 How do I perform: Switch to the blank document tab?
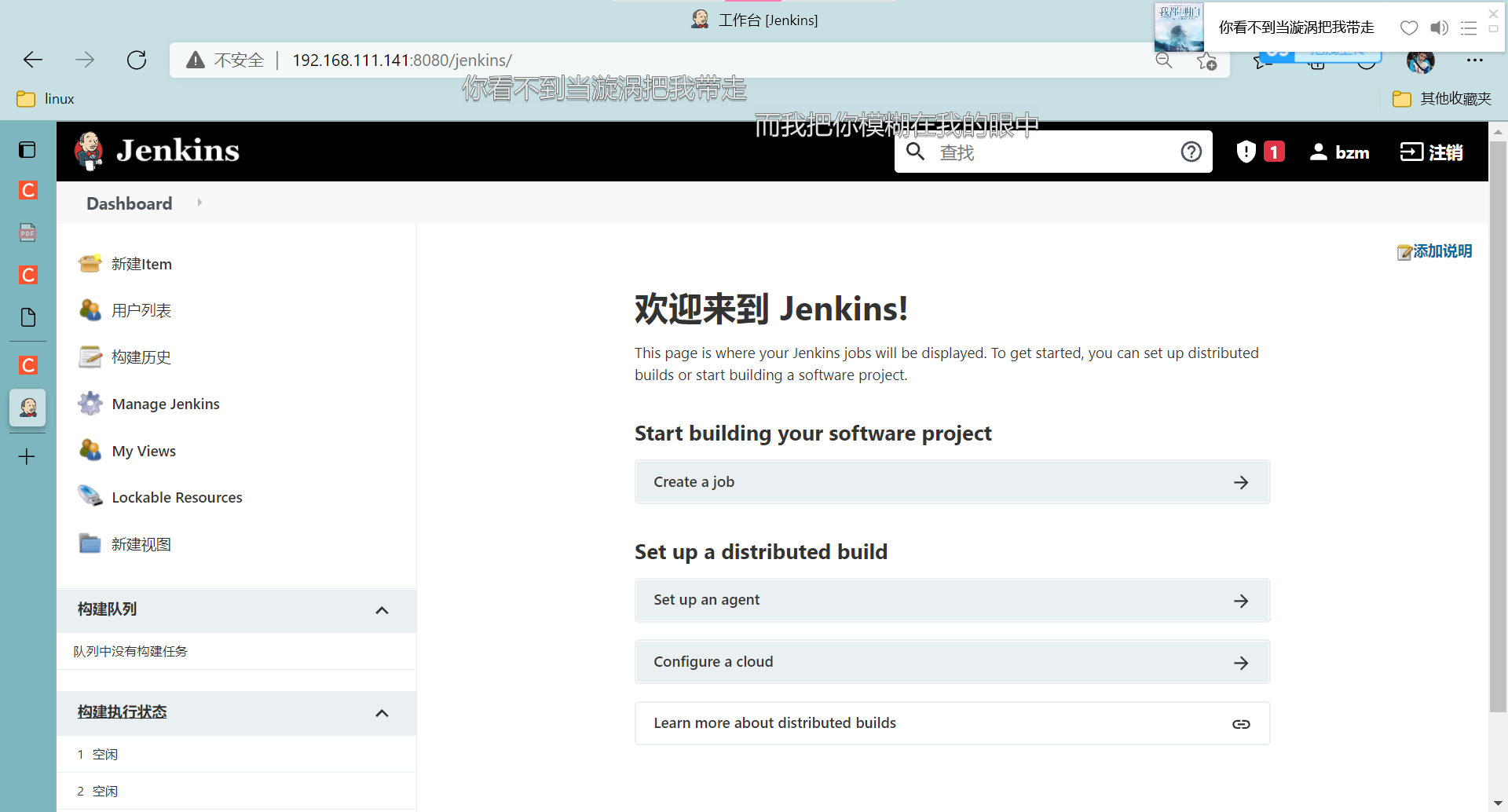pos(27,317)
